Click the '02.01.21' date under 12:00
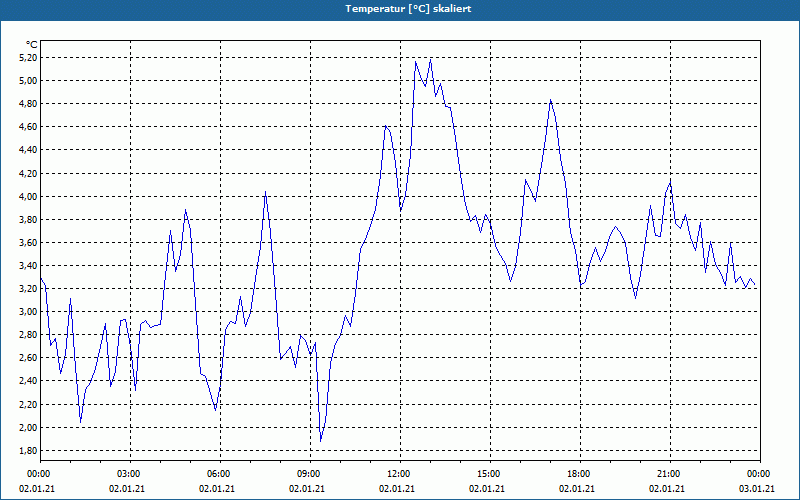 click(397, 489)
